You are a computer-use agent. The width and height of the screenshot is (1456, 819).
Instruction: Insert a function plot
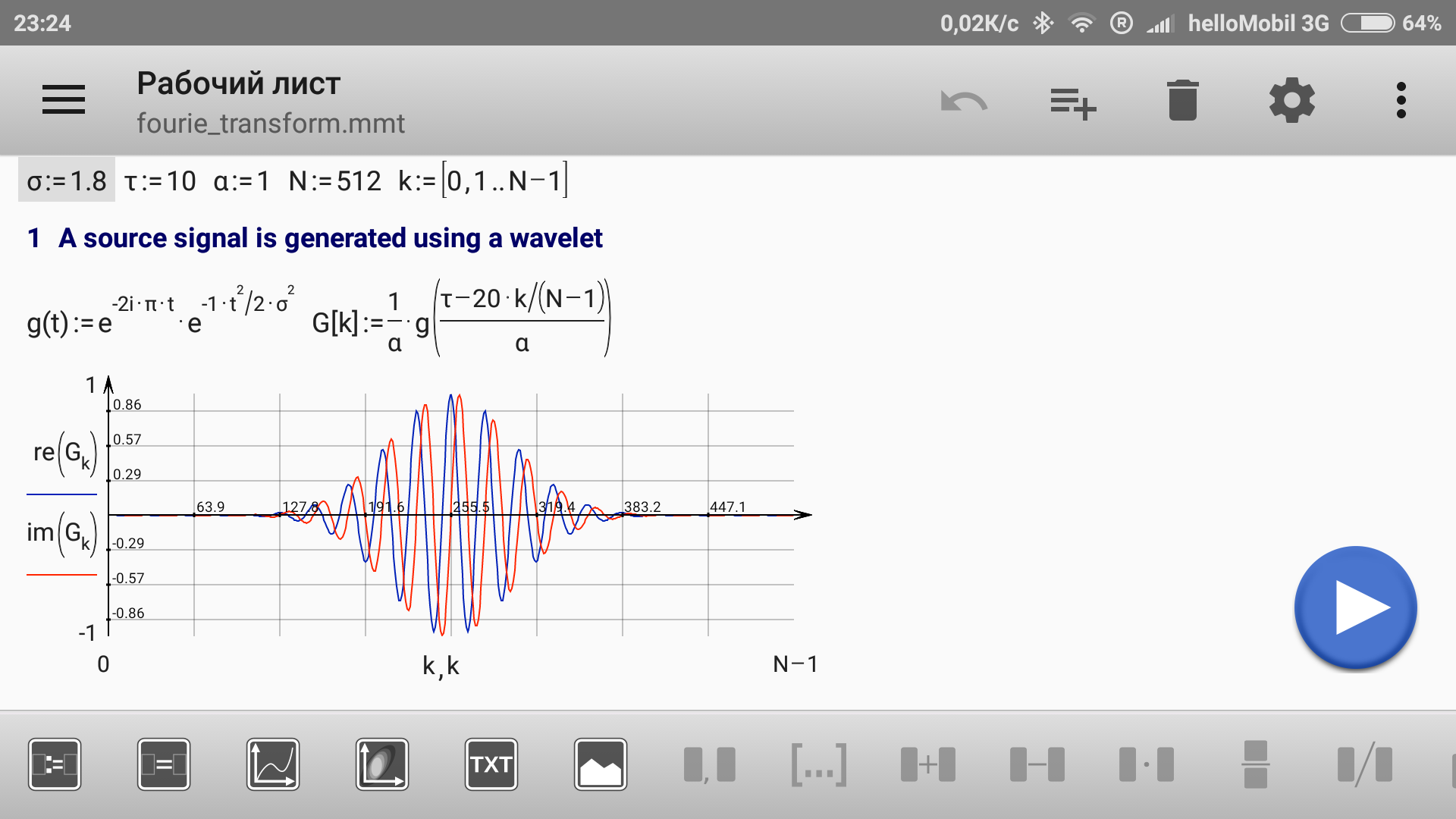click(273, 764)
